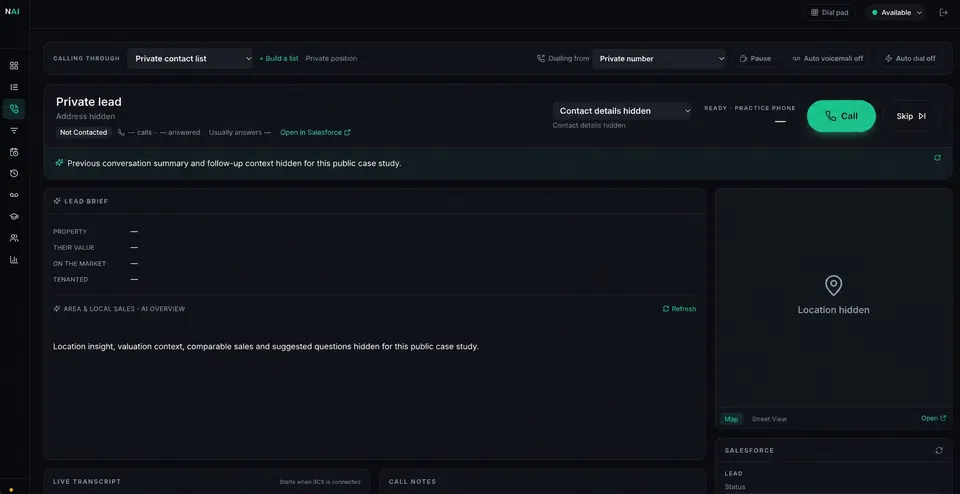The height and width of the screenshot is (494, 960).
Task: Toggle Pause dialling
Action: [x=755, y=59]
